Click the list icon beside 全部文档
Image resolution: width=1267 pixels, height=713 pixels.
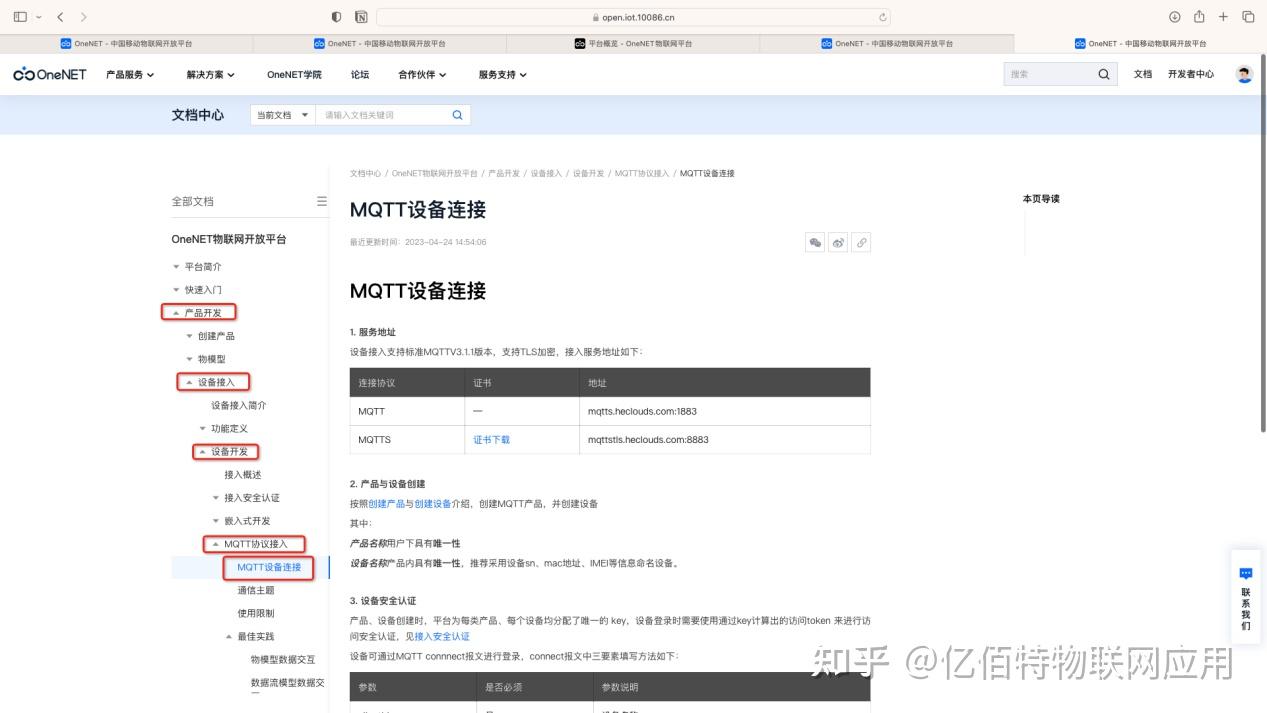(x=321, y=200)
